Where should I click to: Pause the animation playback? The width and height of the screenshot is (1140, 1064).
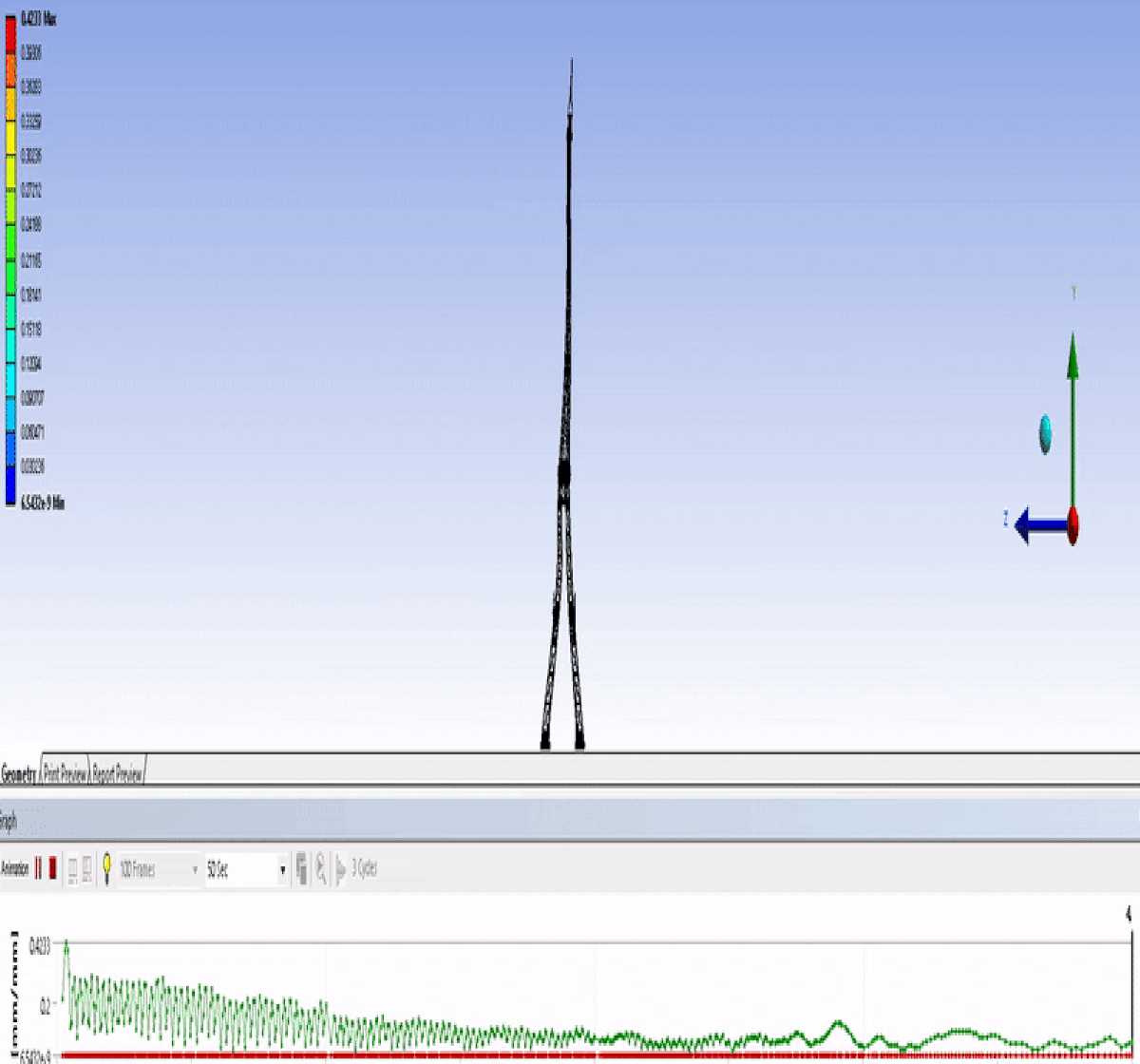tap(38, 869)
